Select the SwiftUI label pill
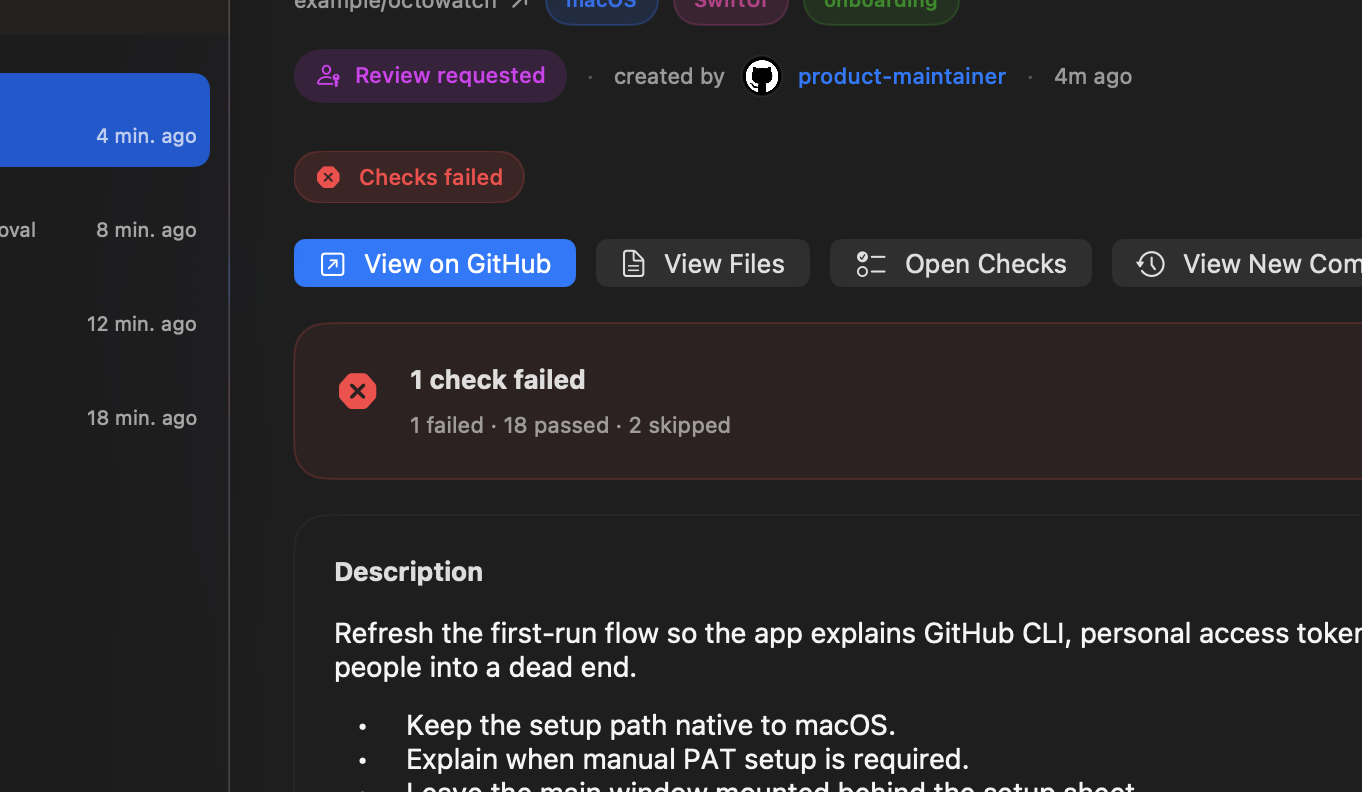 click(x=730, y=4)
